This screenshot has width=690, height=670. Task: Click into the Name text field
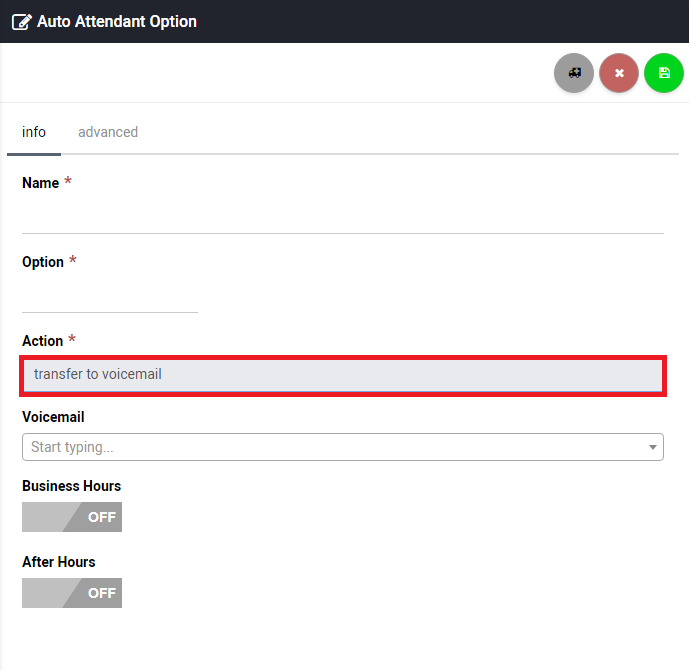pos(342,217)
